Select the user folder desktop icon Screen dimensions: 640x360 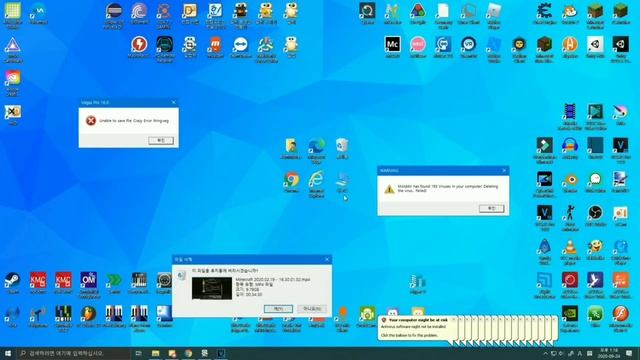[291, 146]
